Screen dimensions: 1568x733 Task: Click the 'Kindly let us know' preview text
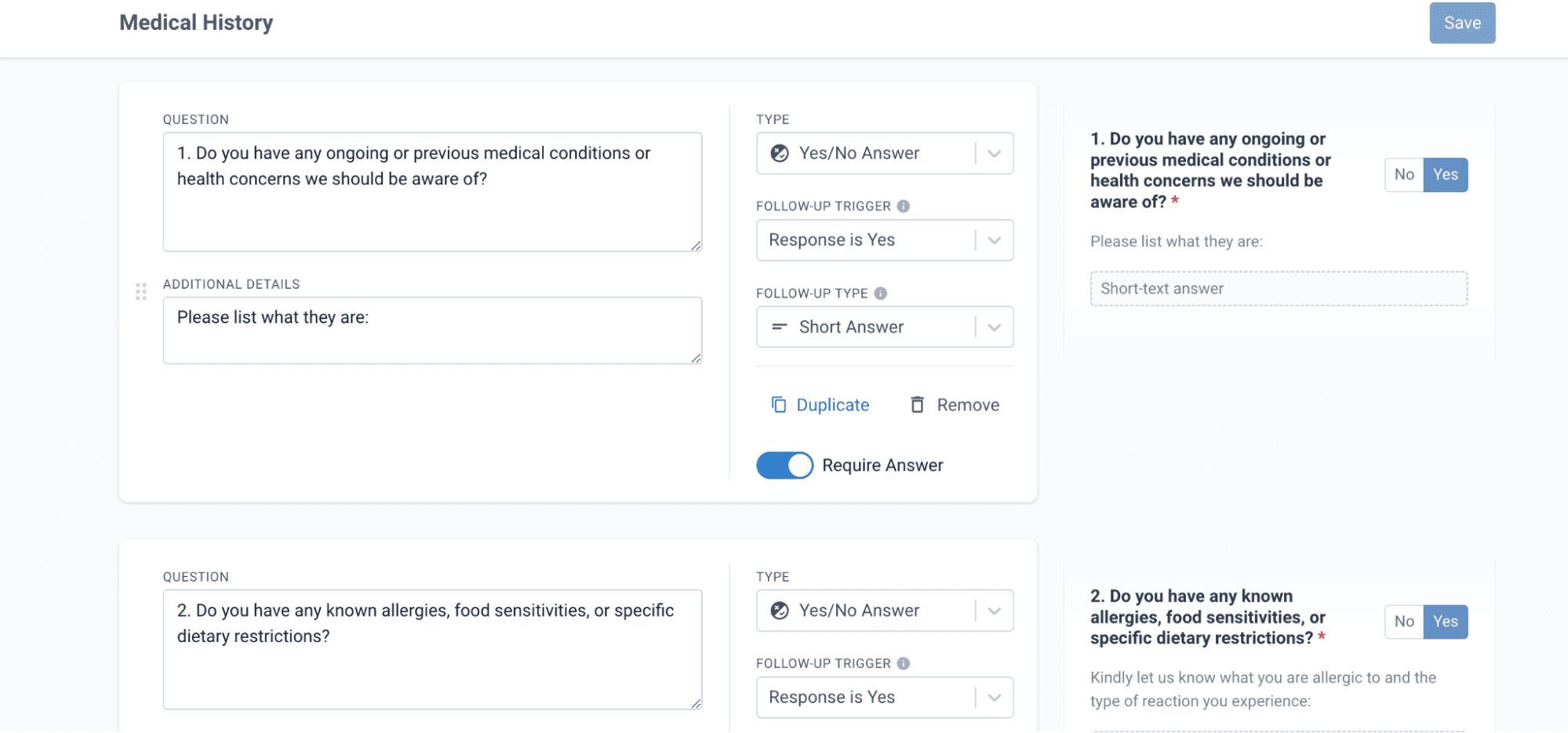pos(1263,690)
